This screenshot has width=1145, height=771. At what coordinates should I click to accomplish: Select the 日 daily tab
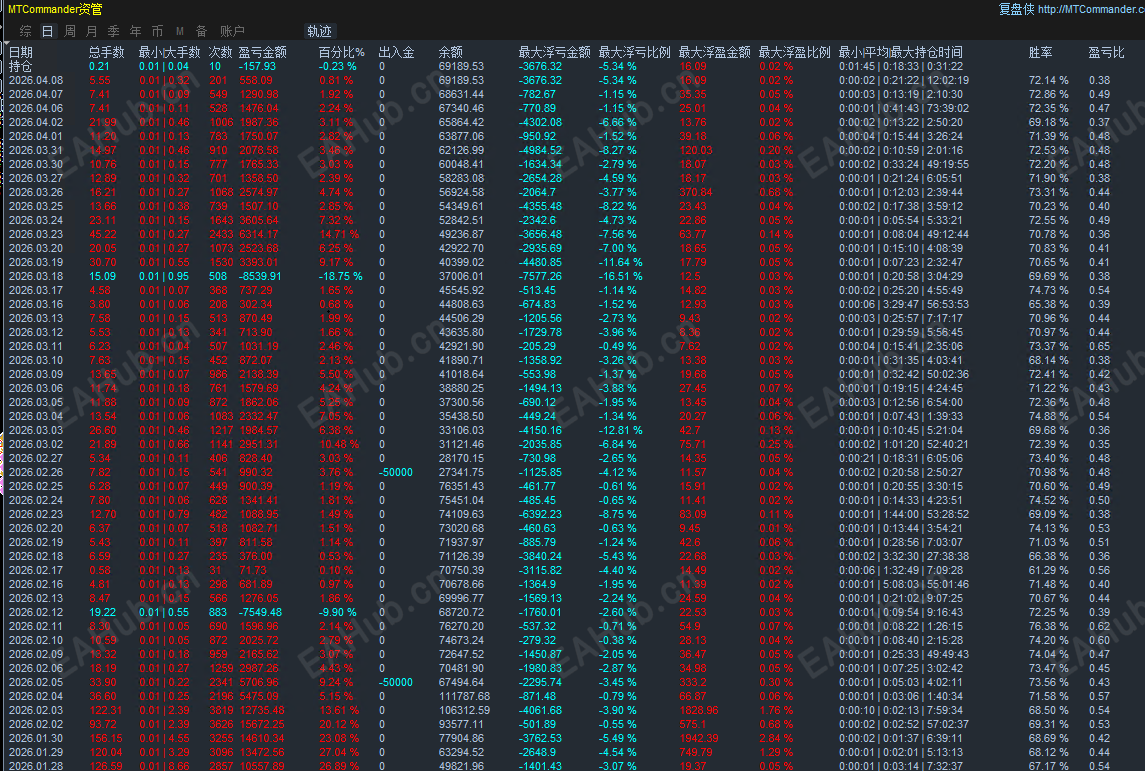click(47, 31)
